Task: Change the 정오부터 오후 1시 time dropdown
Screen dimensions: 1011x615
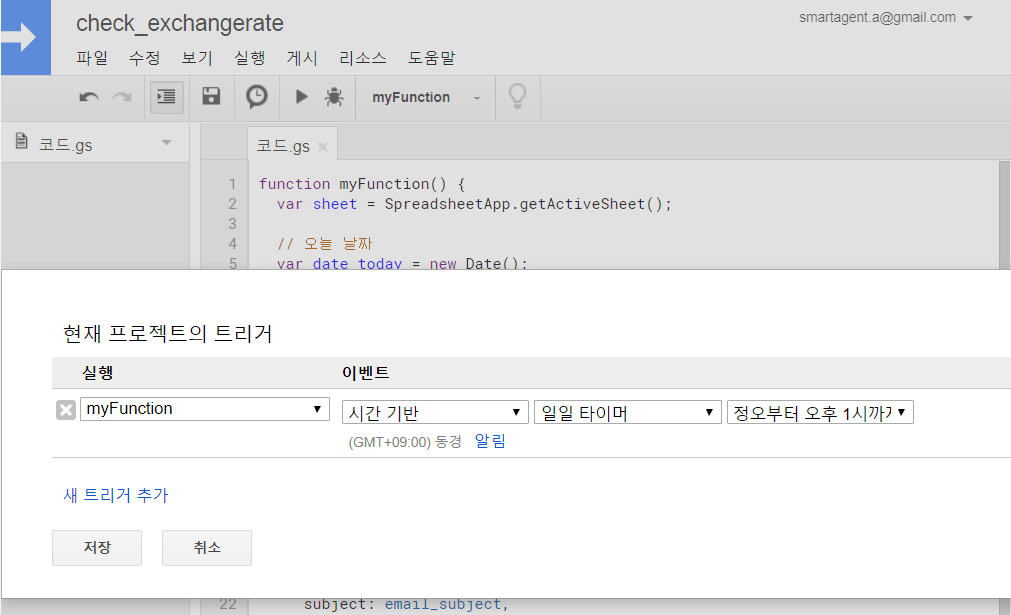Action: (x=819, y=413)
